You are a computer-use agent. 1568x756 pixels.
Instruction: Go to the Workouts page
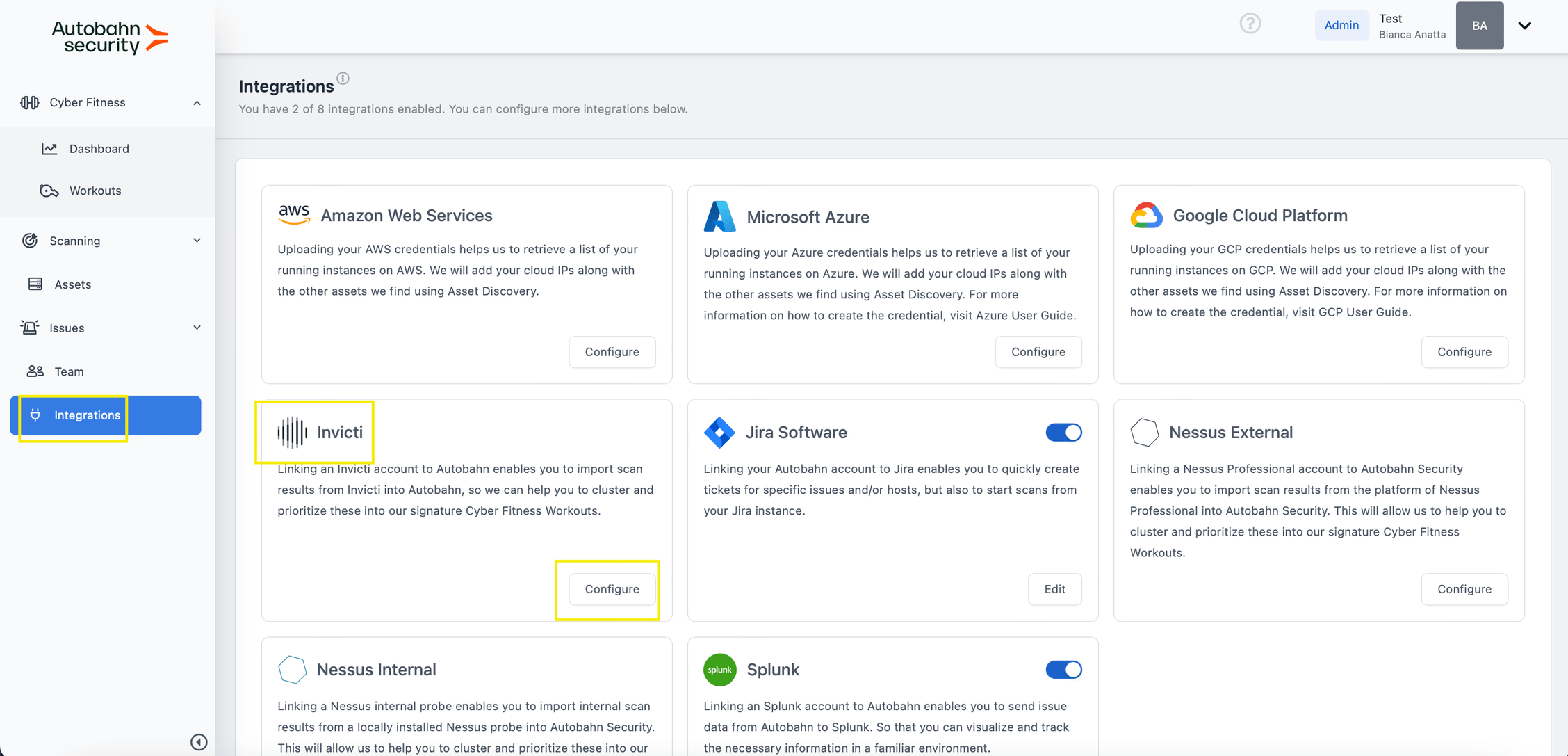pos(95,191)
